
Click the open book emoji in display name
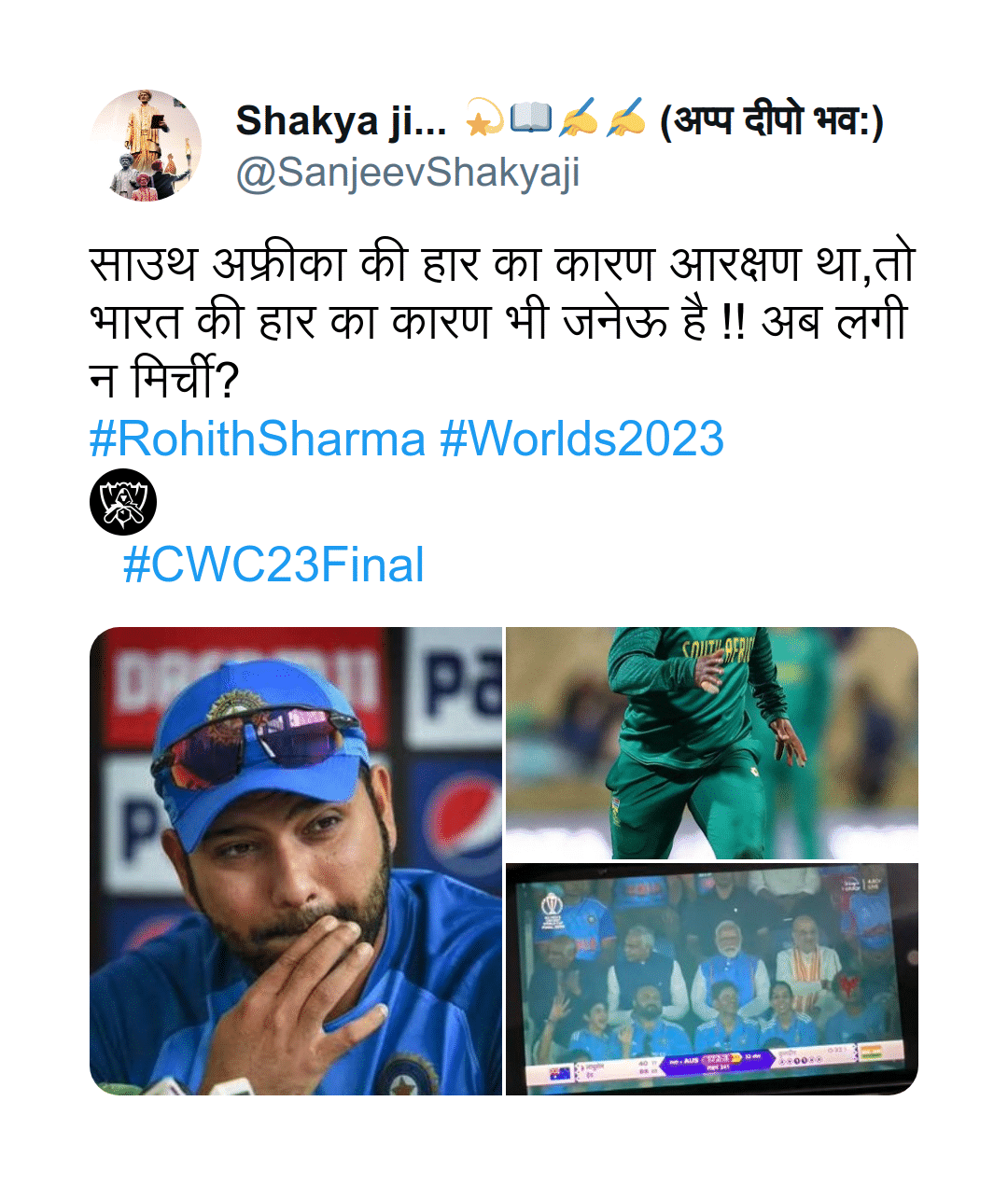click(530, 119)
